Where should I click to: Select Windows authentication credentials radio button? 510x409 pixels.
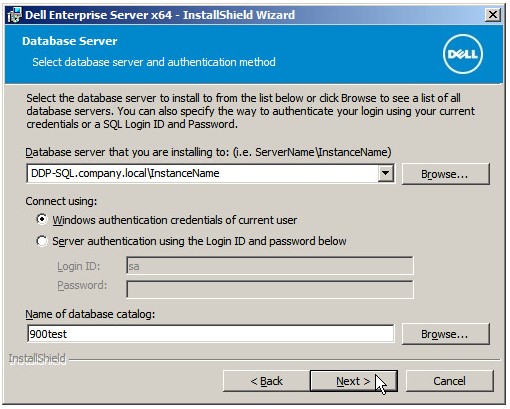point(42,220)
